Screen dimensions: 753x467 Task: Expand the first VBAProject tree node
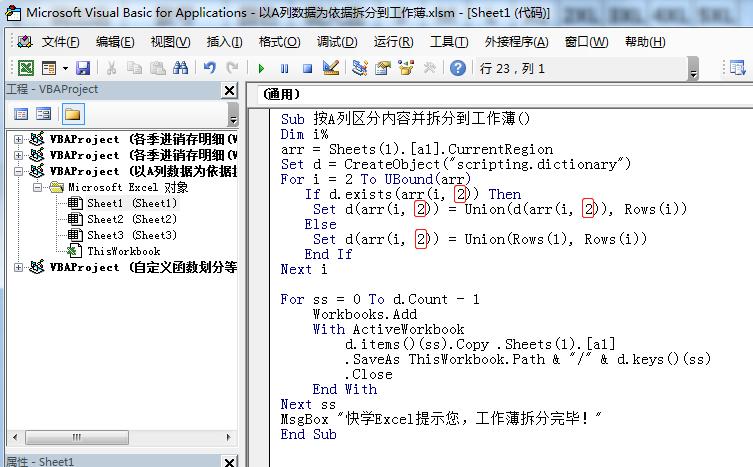click(19, 139)
